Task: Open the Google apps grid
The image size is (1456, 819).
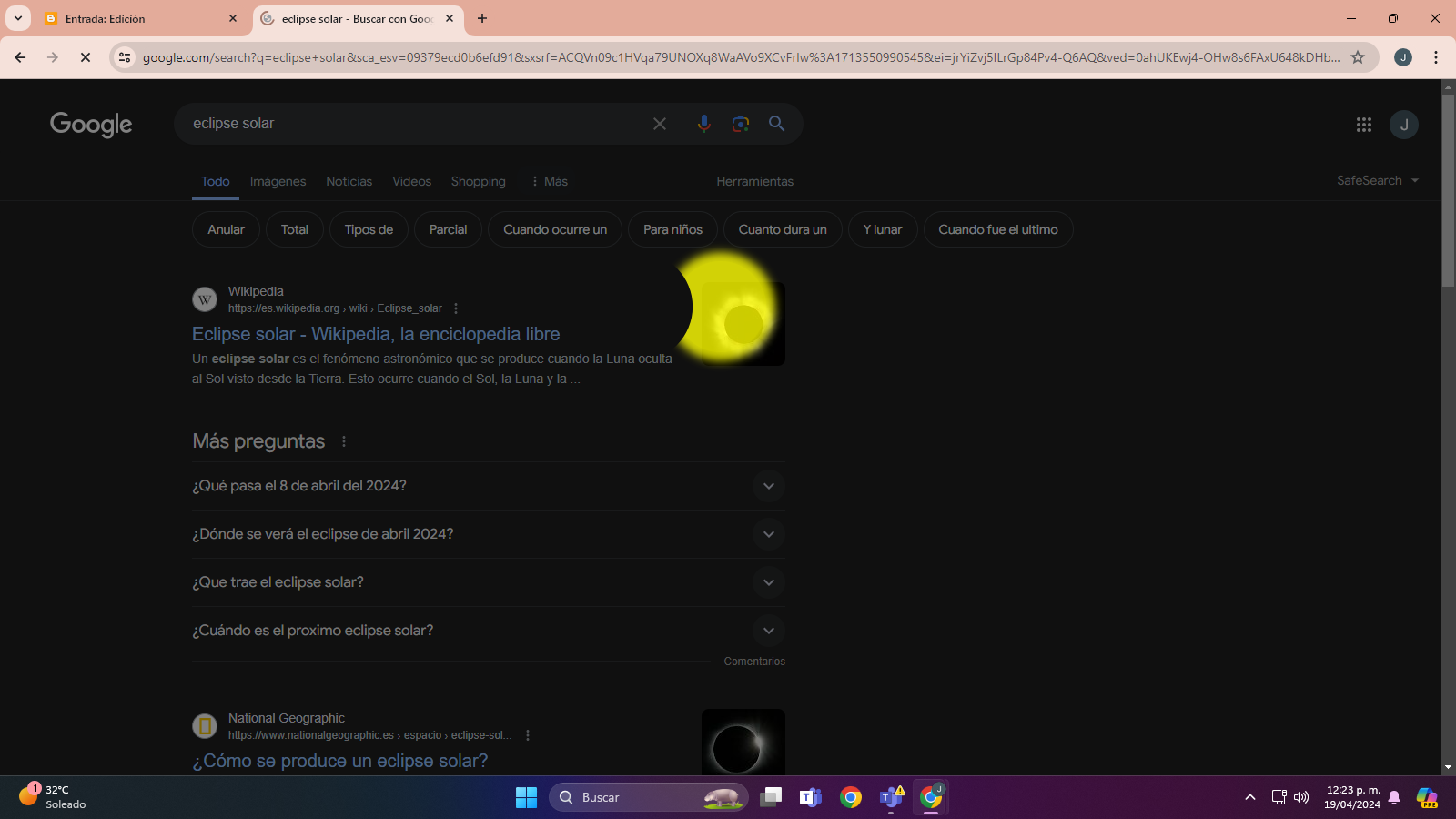Action: coord(1363,125)
